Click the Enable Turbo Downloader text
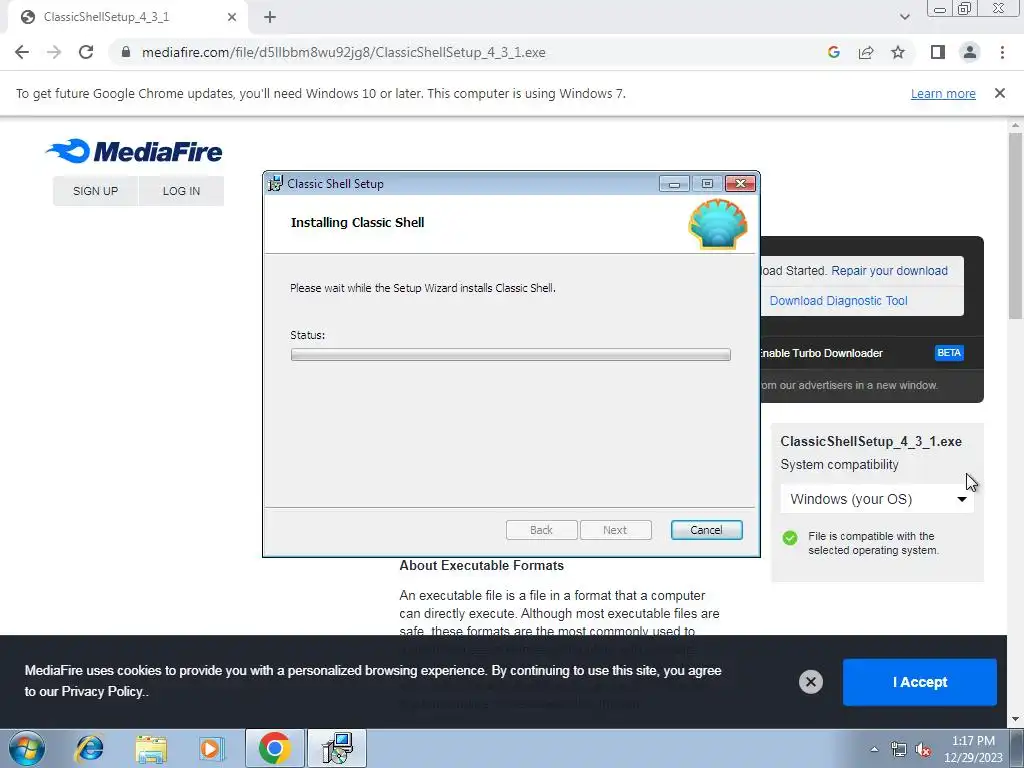 click(x=821, y=353)
